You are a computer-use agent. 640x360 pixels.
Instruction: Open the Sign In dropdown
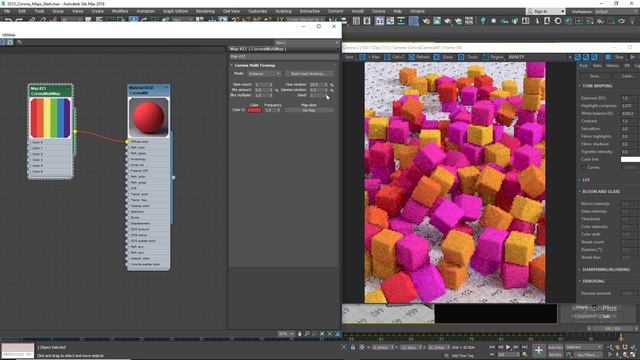point(545,11)
